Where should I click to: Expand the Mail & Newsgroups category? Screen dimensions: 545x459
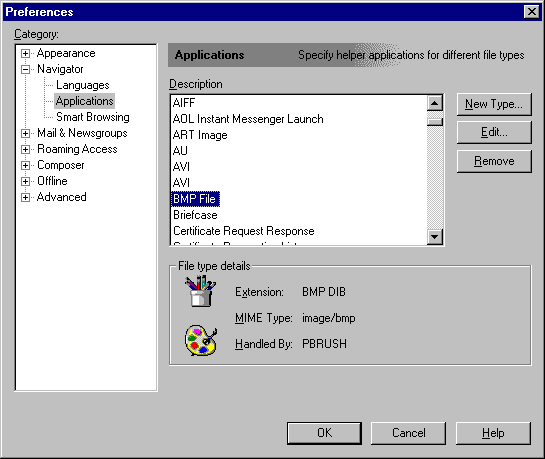click(x=25, y=133)
